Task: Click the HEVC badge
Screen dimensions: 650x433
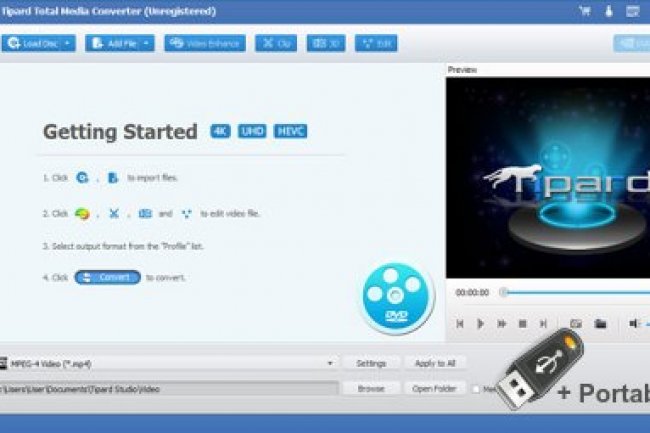Action: pos(291,131)
